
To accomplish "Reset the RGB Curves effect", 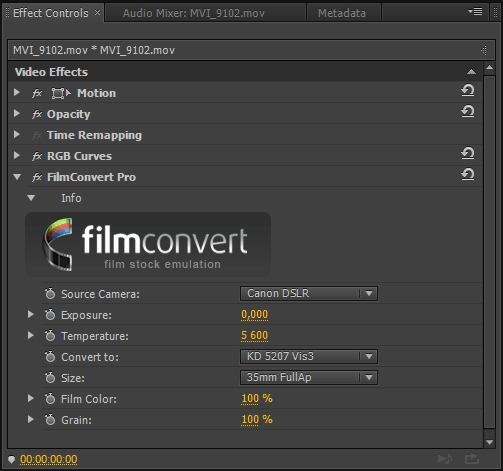I will point(468,153).
